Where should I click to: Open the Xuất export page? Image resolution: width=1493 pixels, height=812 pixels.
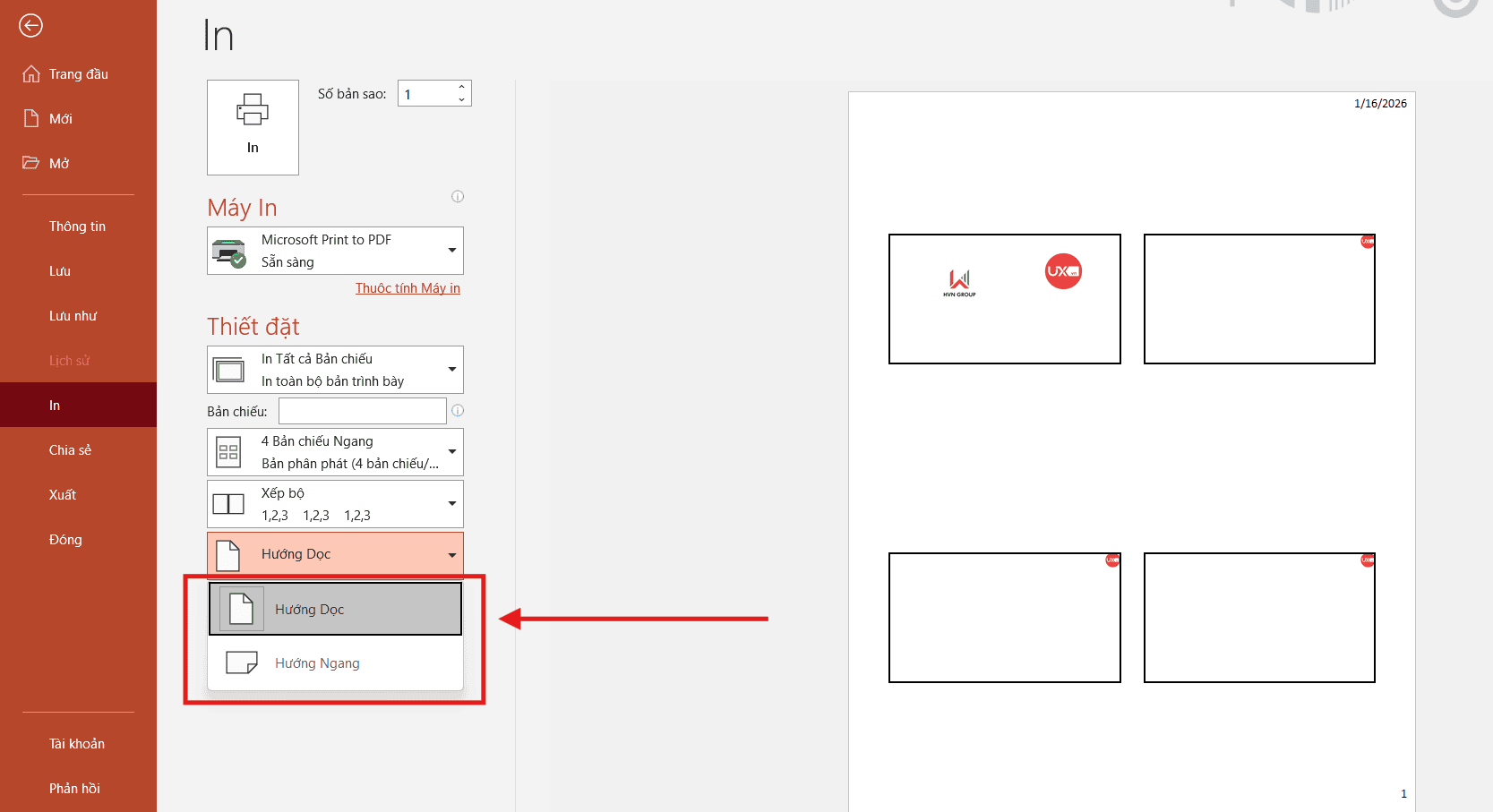pyautogui.click(x=63, y=495)
